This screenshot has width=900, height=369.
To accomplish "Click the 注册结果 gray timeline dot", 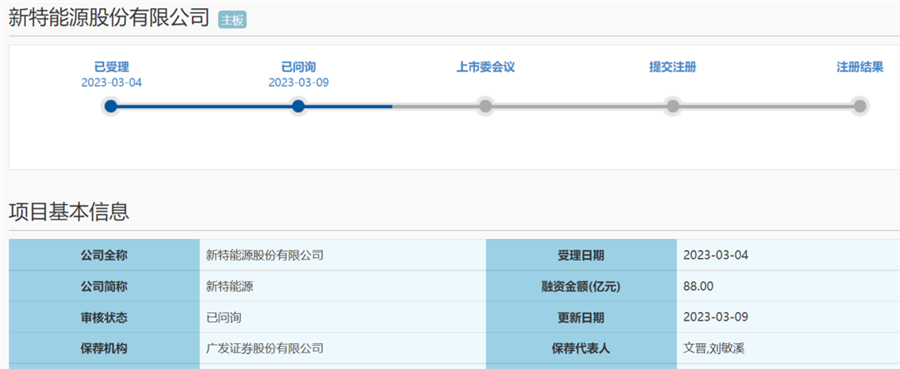I will 859,106.
